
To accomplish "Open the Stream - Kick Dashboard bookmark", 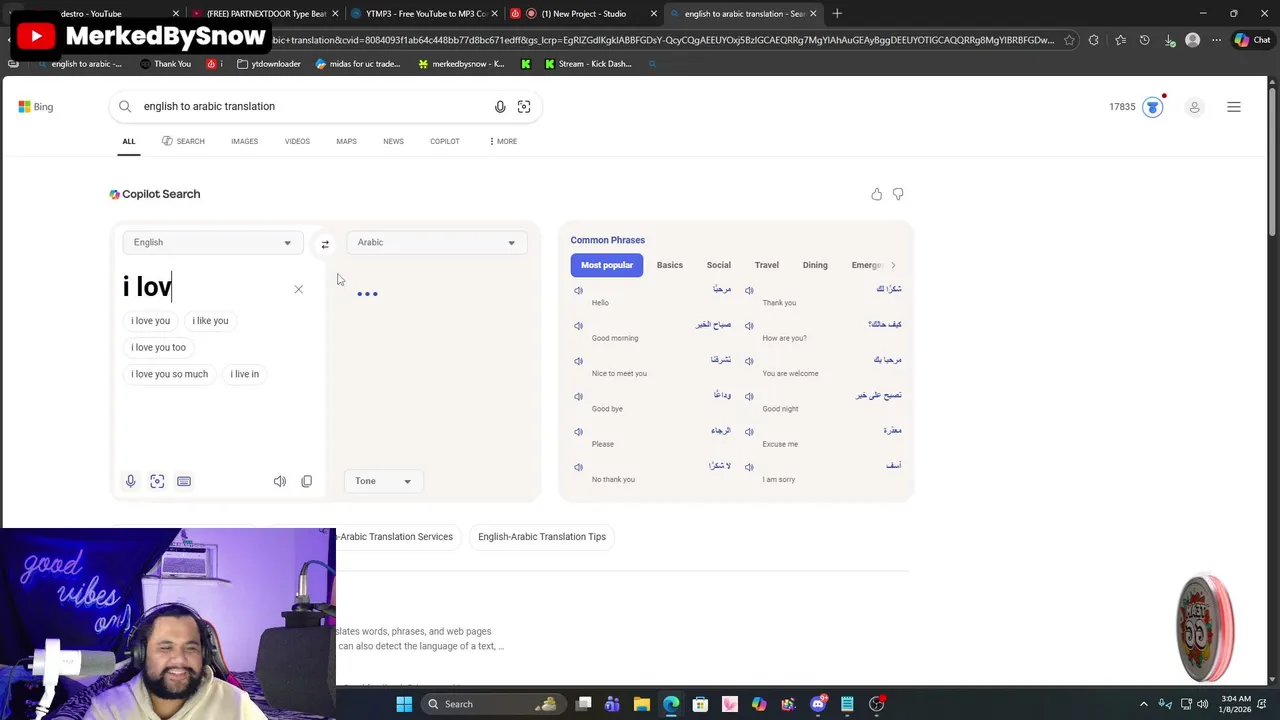I will [x=588, y=64].
